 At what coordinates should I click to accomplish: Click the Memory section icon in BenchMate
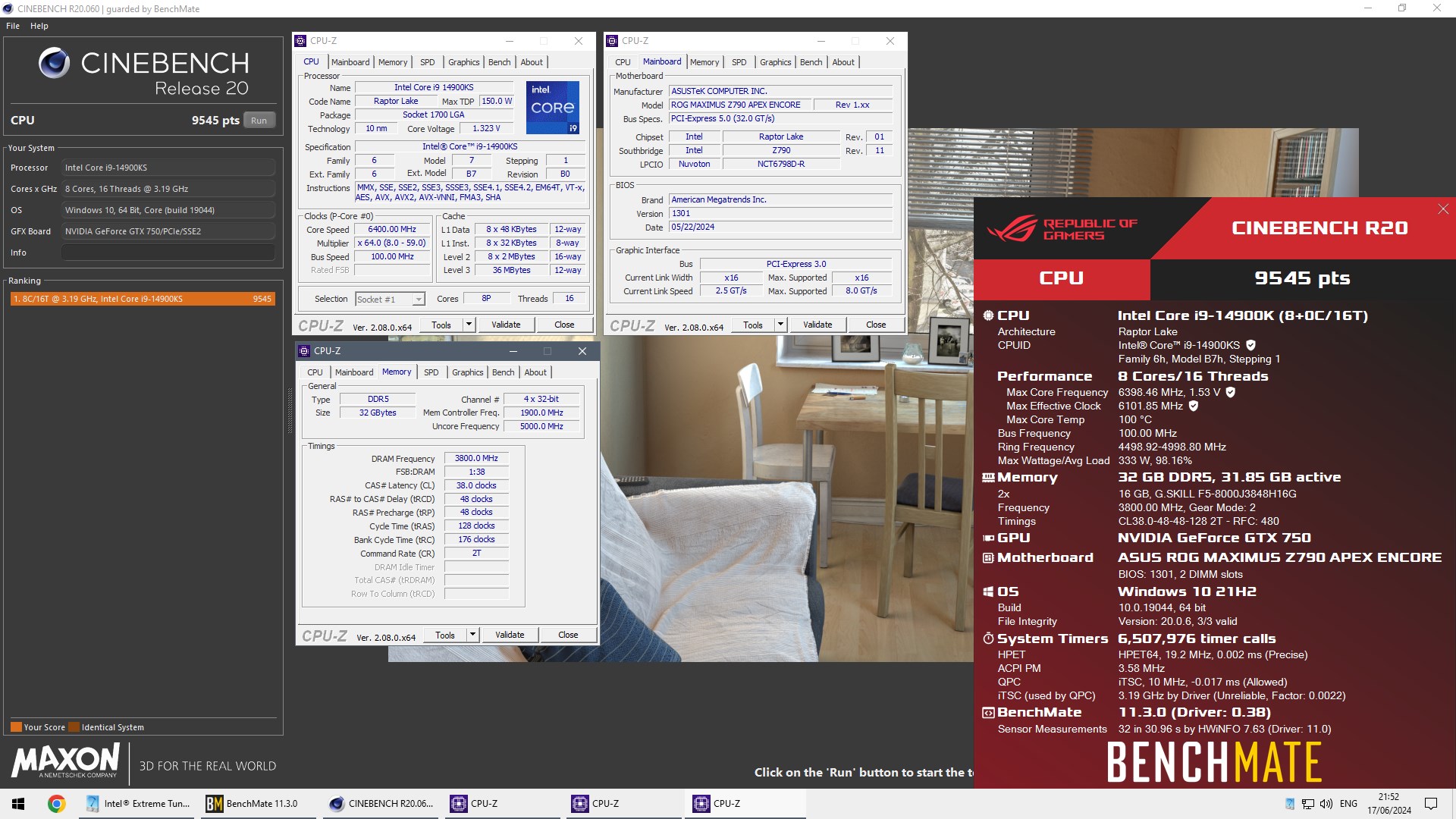(988, 478)
